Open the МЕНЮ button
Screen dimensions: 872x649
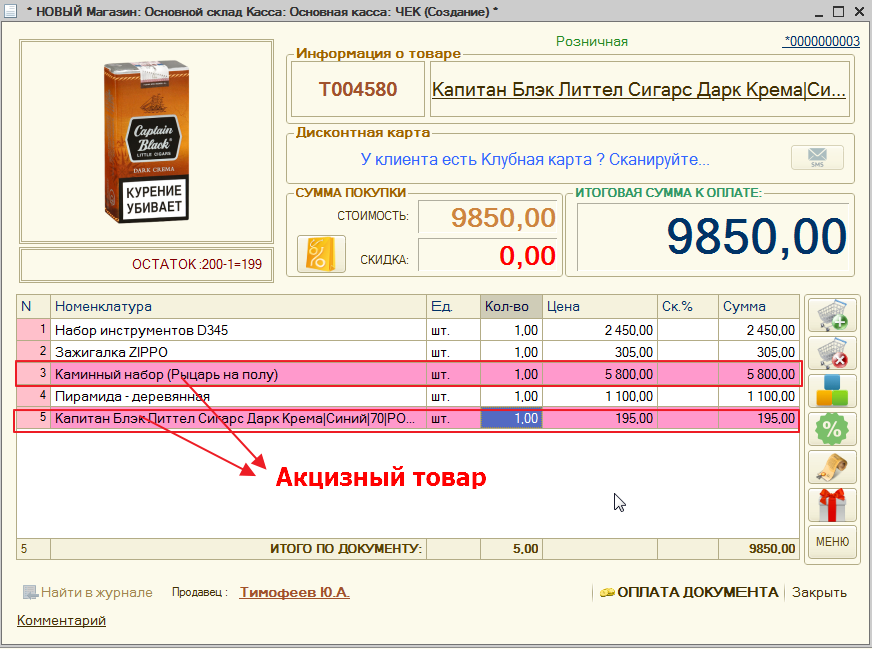(832, 542)
